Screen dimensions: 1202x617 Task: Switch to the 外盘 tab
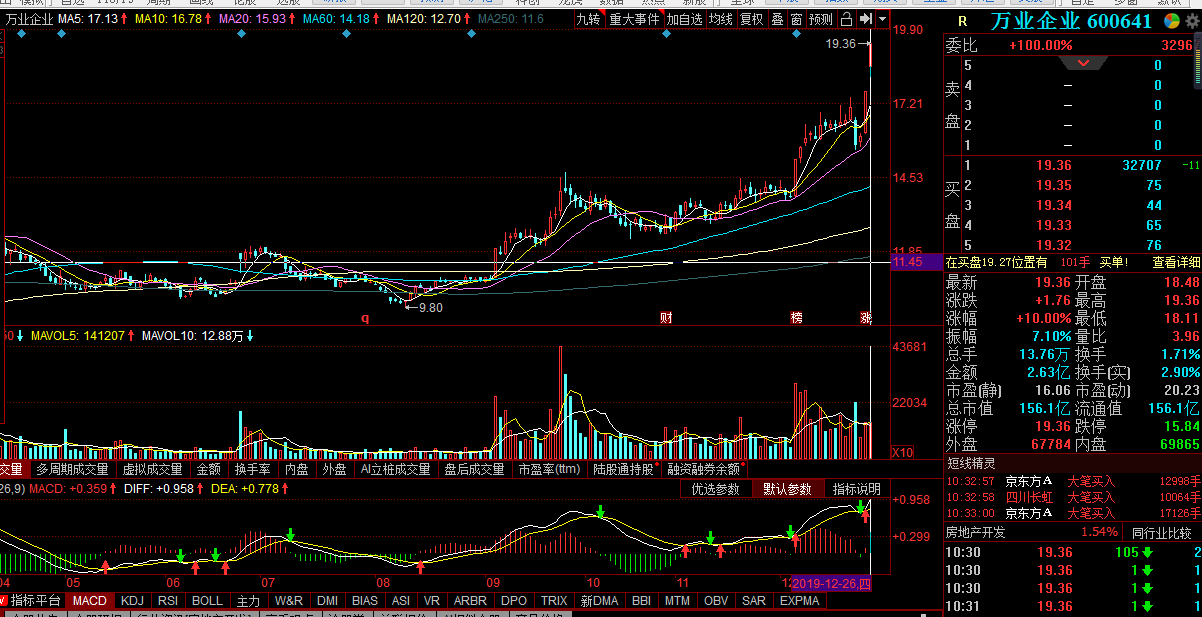coord(334,469)
